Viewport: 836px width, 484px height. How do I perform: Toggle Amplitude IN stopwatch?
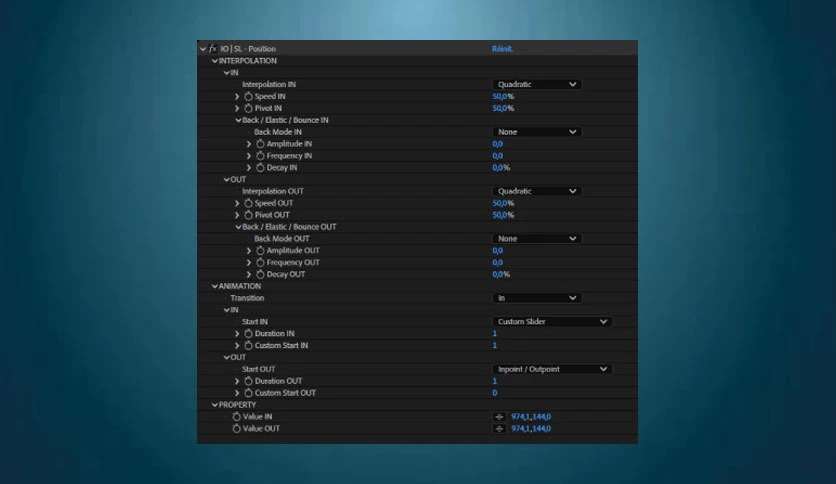260,144
